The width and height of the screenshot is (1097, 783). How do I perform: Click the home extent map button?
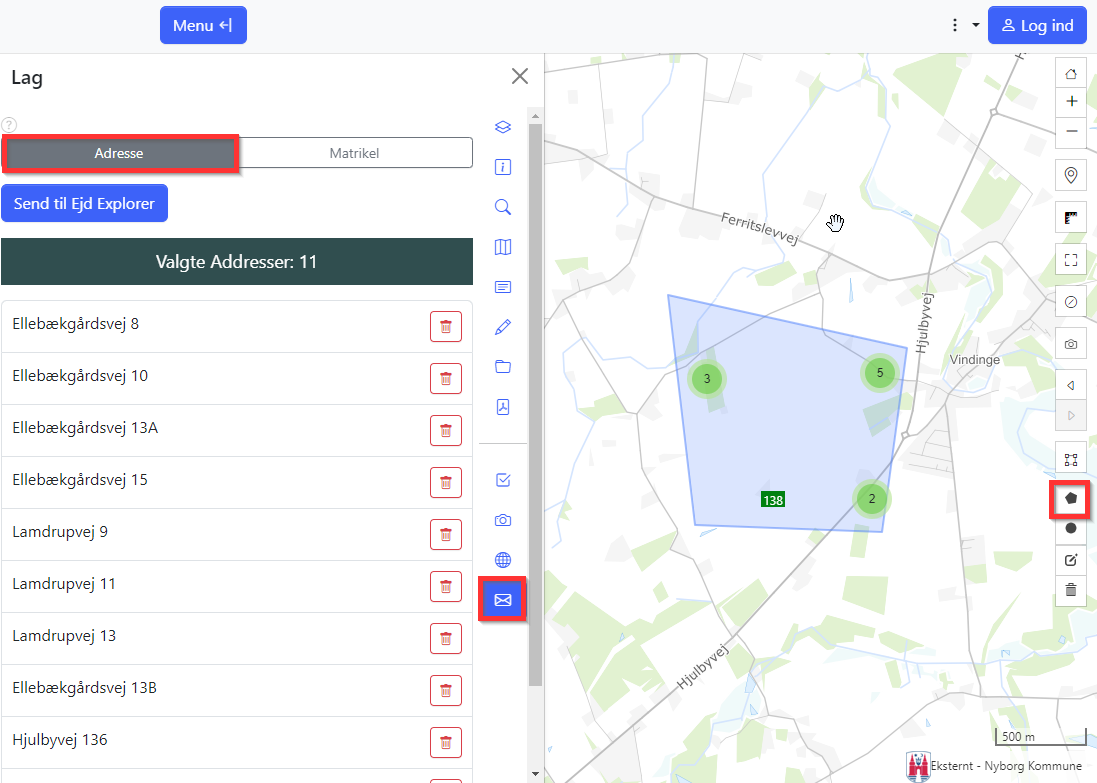1071,73
